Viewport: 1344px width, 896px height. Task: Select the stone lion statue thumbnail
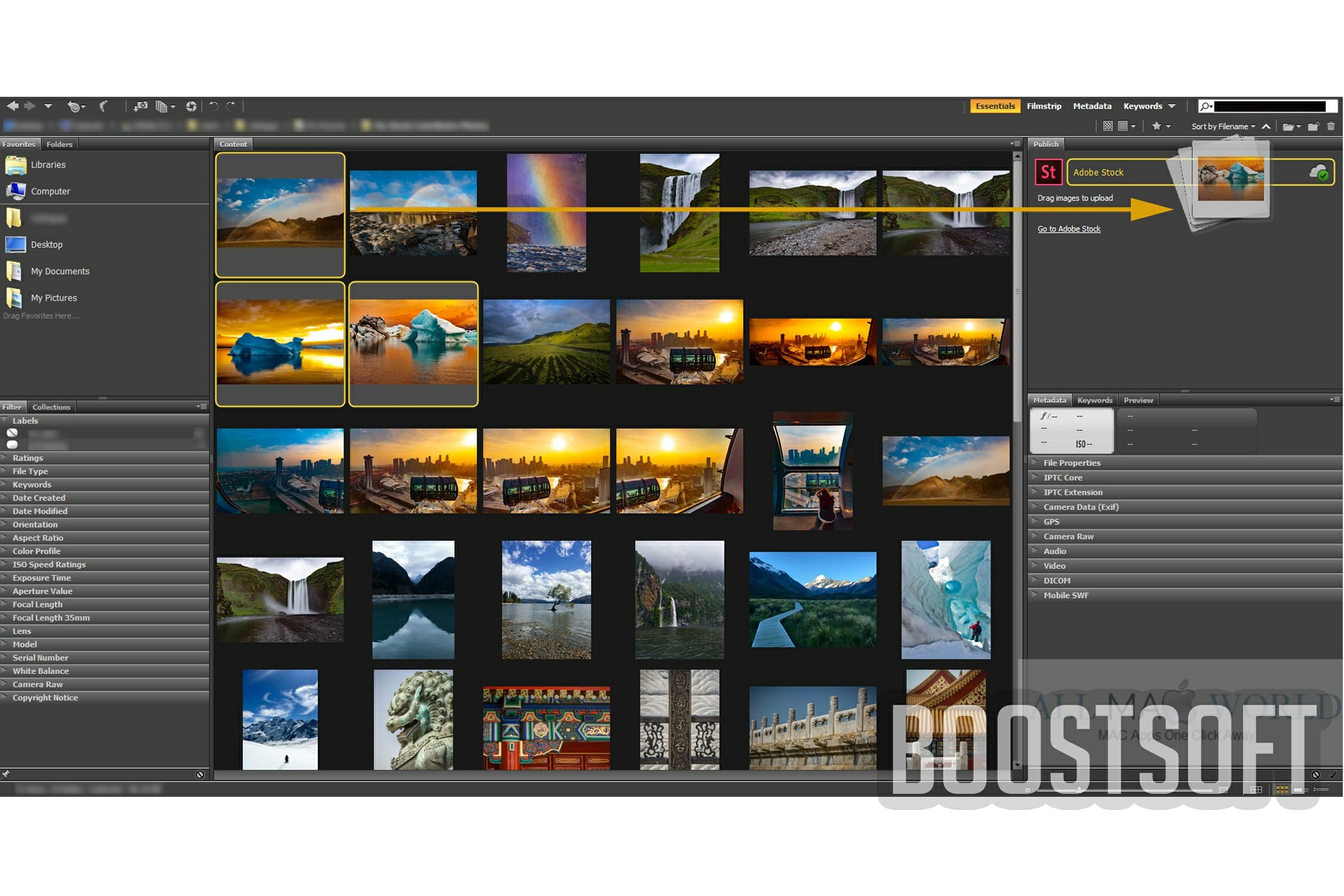[413, 720]
